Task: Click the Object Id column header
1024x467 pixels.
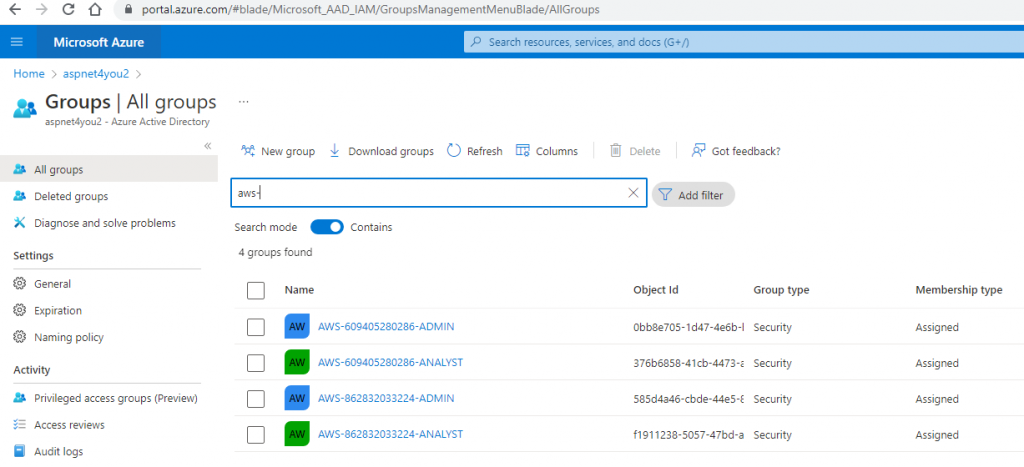Action: 656,290
